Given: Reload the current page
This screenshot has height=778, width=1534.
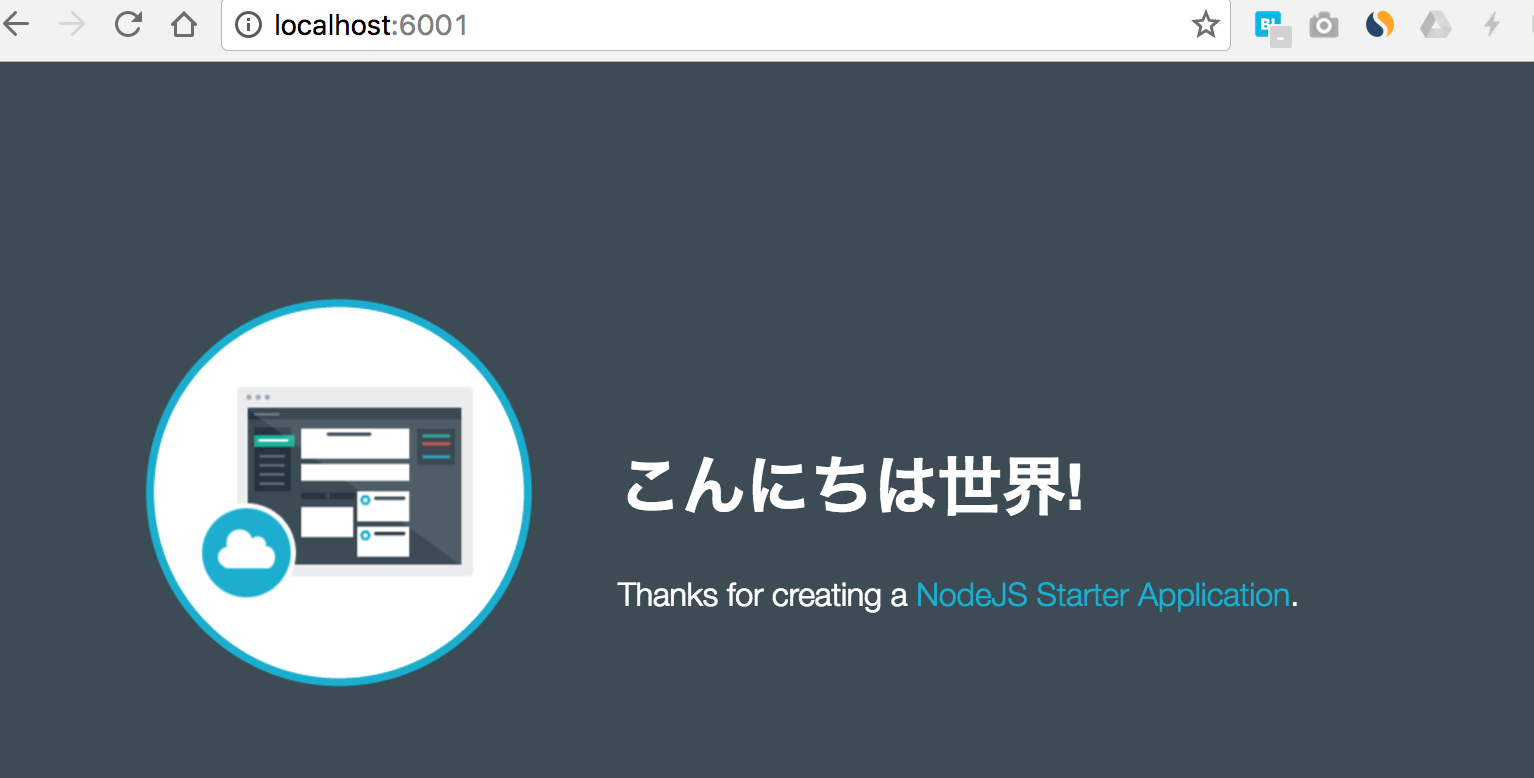Looking at the screenshot, I should [128, 24].
